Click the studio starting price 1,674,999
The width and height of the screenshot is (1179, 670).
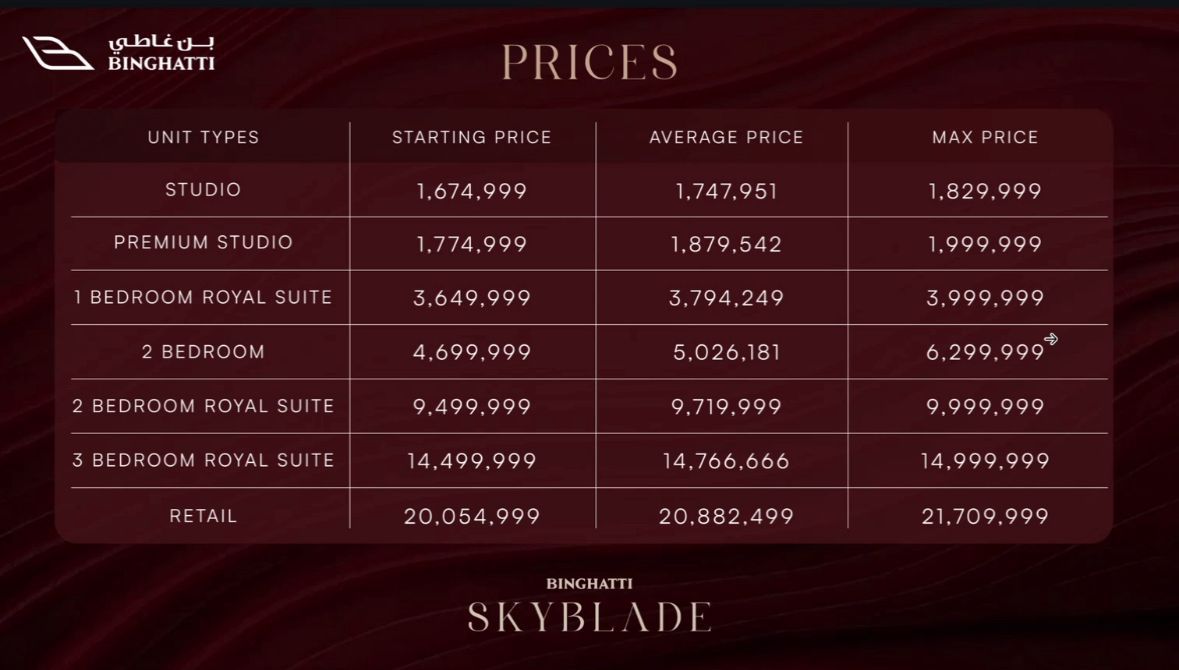click(x=472, y=191)
